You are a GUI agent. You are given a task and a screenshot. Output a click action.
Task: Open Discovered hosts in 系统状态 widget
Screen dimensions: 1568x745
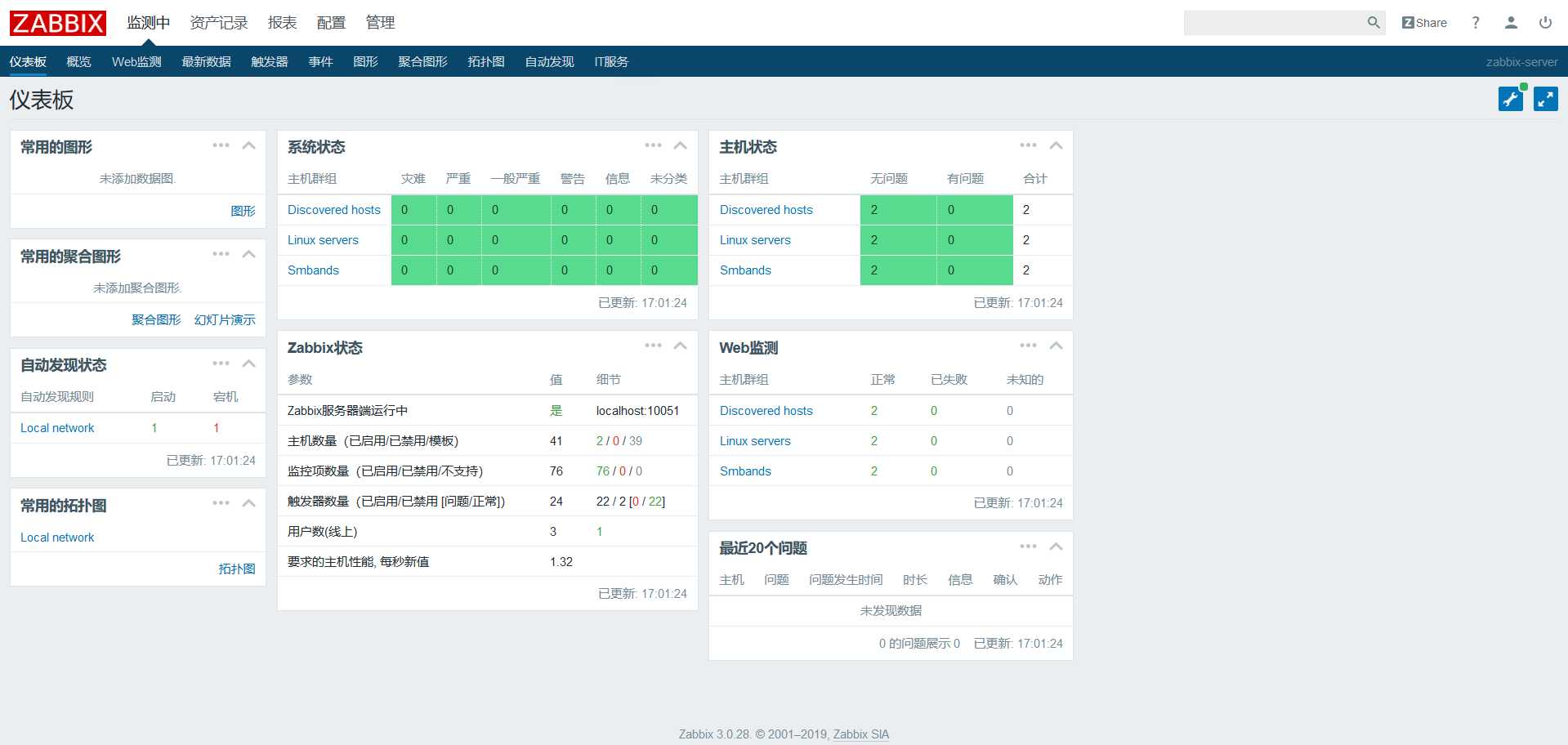pyautogui.click(x=334, y=210)
